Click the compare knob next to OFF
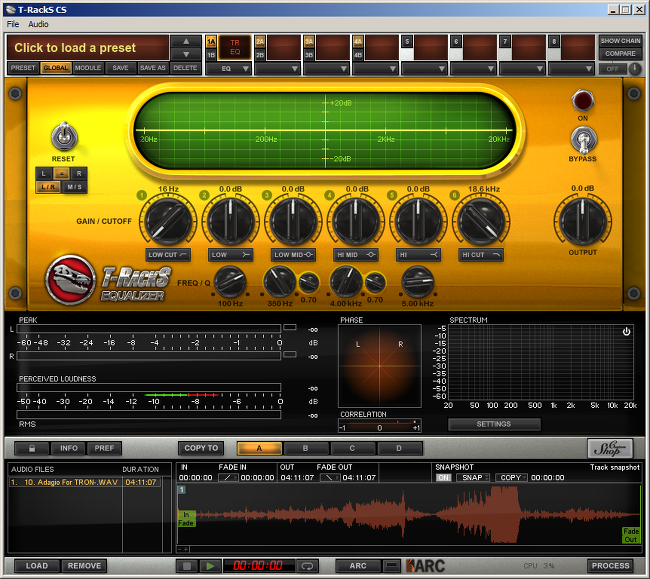Image resolution: width=650 pixels, height=579 pixels. click(x=635, y=69)
